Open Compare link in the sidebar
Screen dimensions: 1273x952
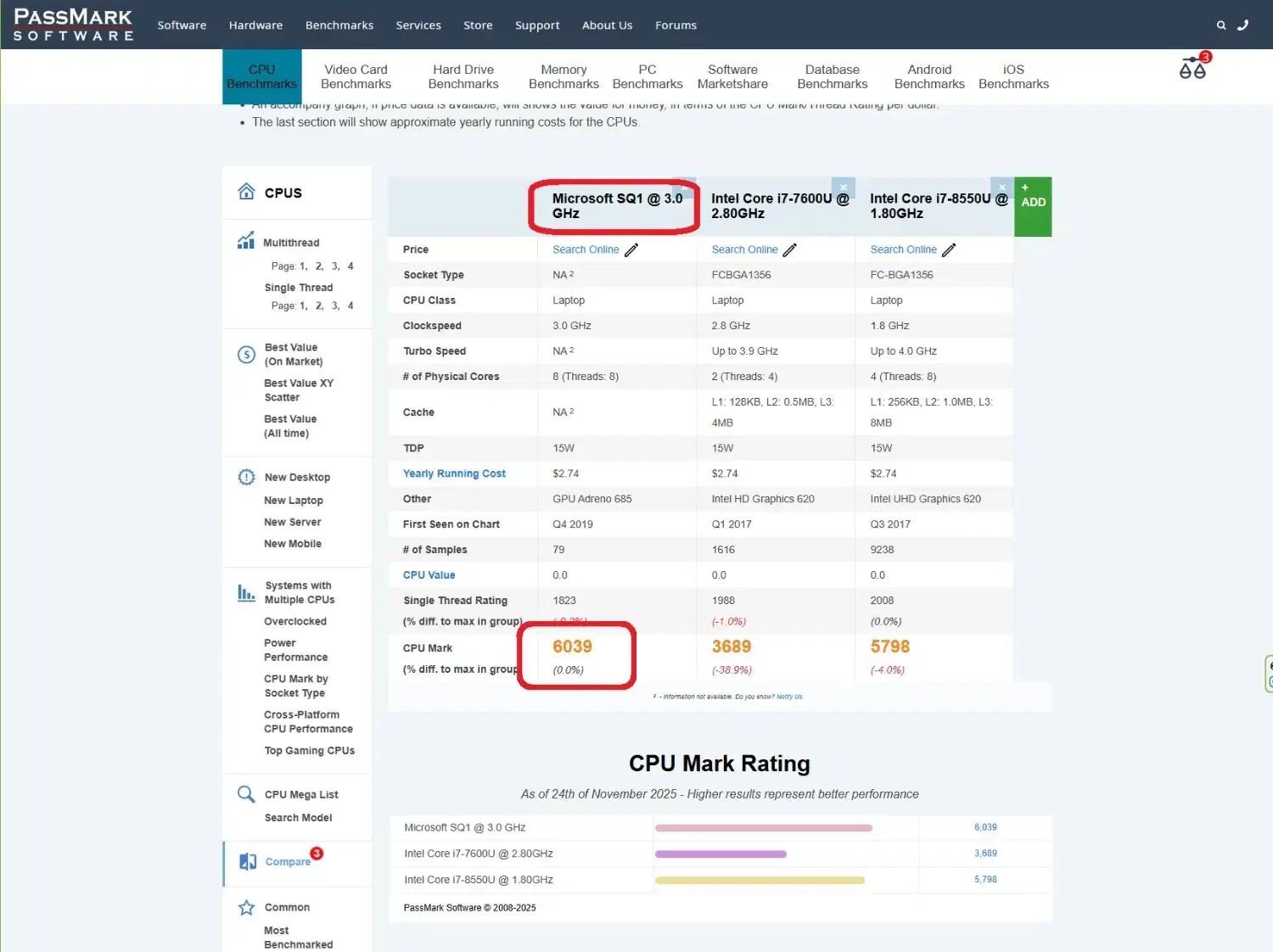[288, 862]
